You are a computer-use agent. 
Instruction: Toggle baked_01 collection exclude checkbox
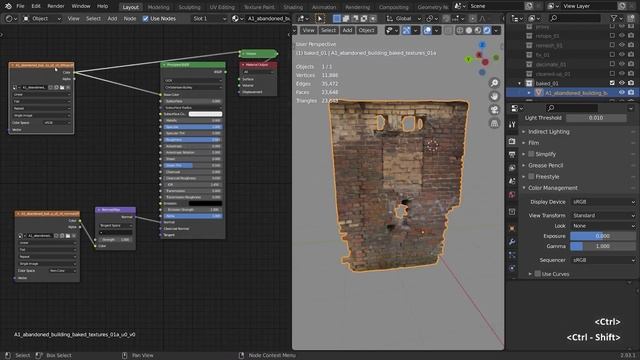pyautogui.click(x=612, y=83)
